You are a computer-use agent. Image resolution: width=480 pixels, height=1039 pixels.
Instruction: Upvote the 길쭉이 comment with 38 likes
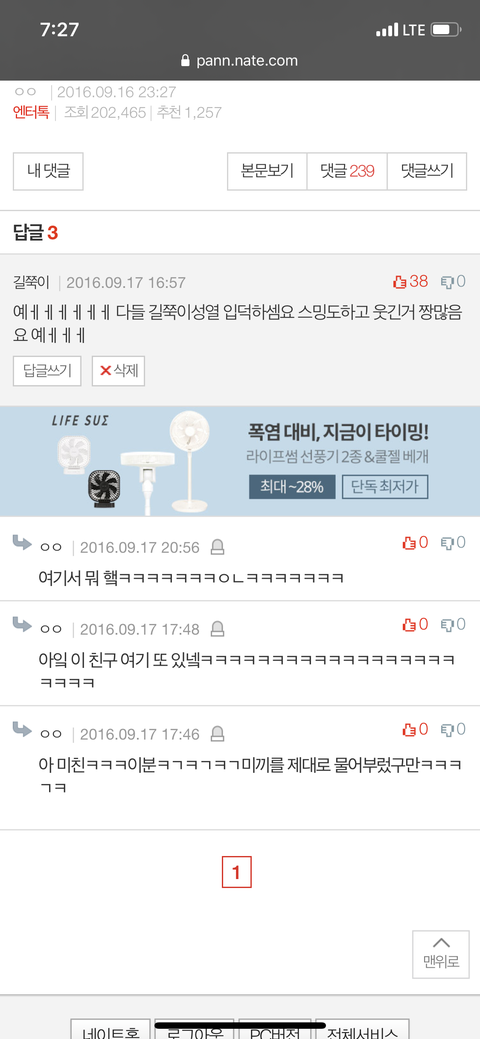coord(411,282)
